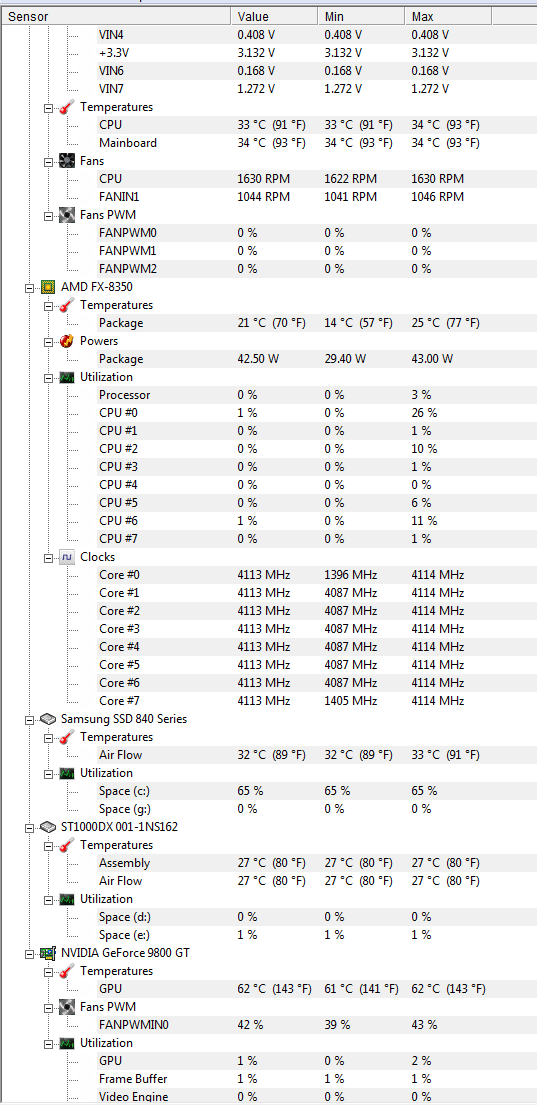Click the waveform icon beside Clocks
Viewport: 537px width, 1105px height.
click(x=68, y=557)
